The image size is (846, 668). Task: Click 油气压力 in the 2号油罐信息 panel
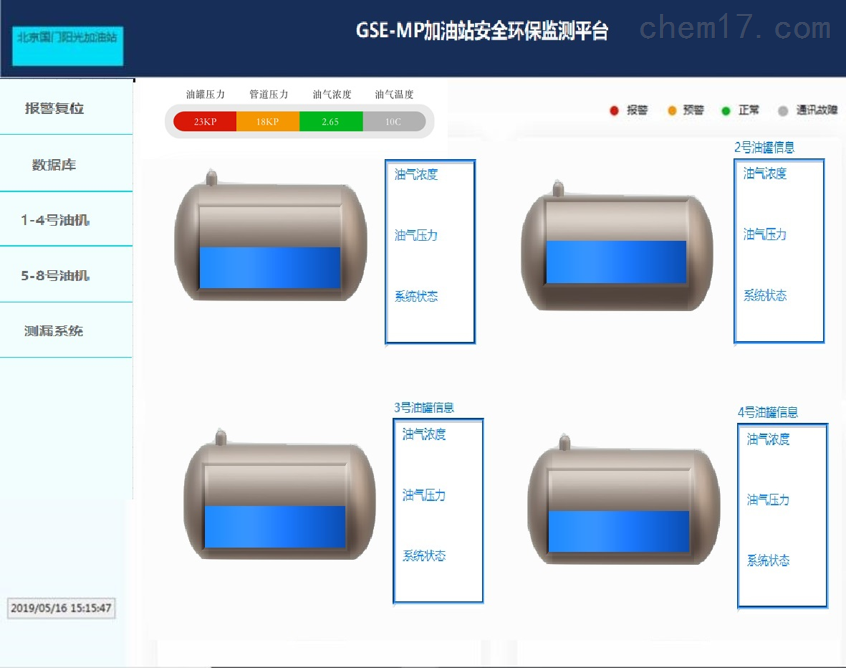click(x=765, y=234)
